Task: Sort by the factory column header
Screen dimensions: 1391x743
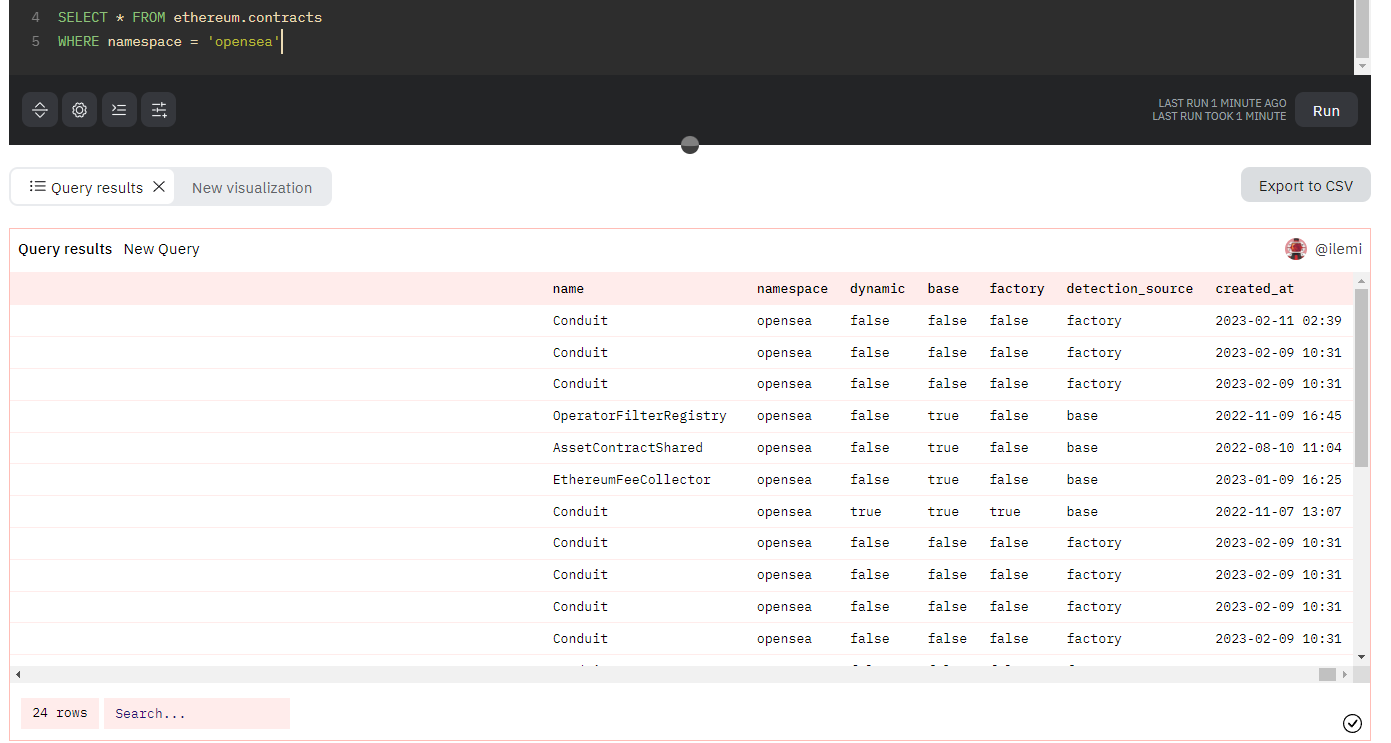Action: [x=1017, y=288]
